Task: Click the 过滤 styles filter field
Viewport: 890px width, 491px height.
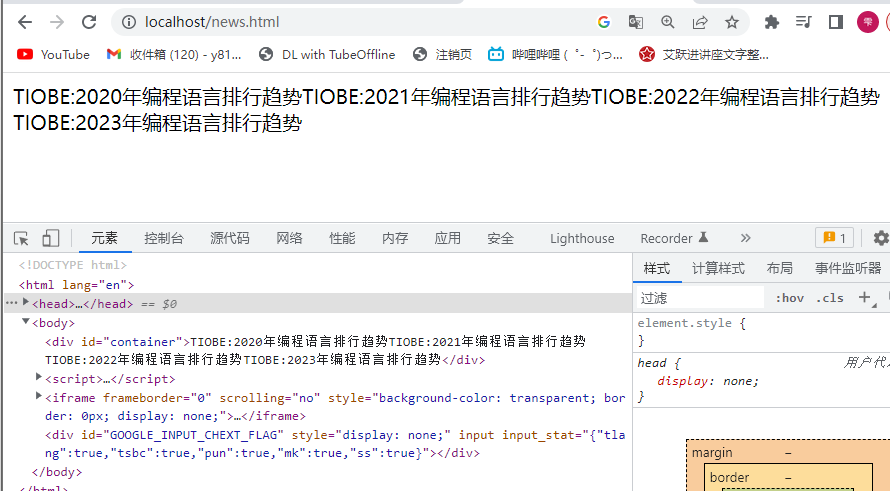Action: (x=700, y=298)
